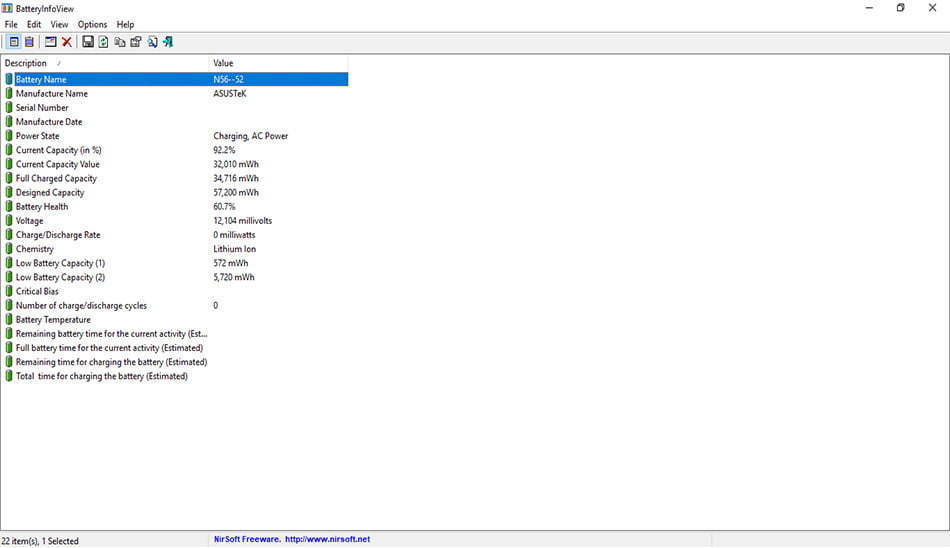Viewport: 950px width, 548px height.
Task: Click the battery icon beside Serial Number
Action: click(x=8, y=107)
